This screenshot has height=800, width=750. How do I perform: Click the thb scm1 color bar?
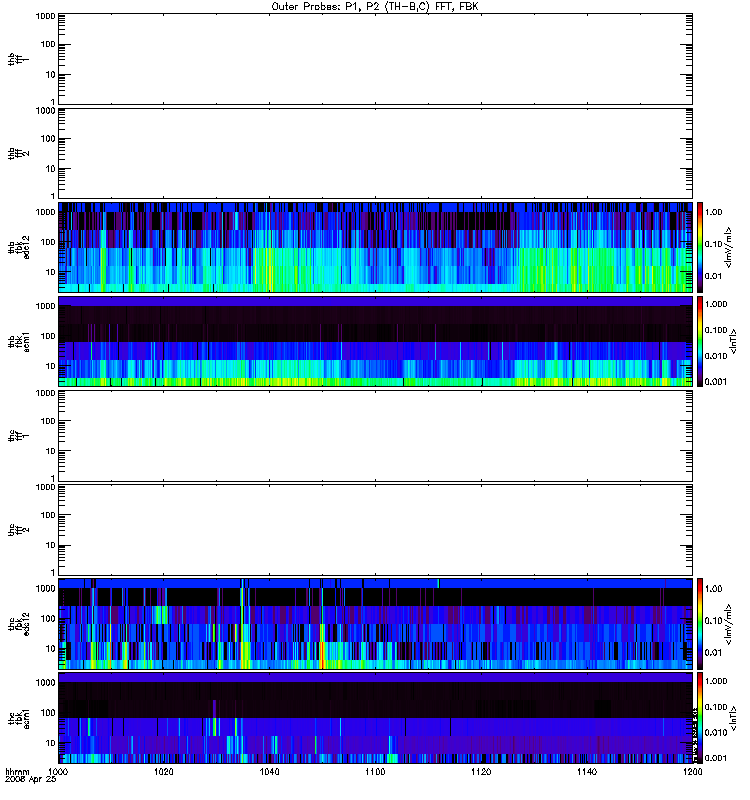(700, 342)
